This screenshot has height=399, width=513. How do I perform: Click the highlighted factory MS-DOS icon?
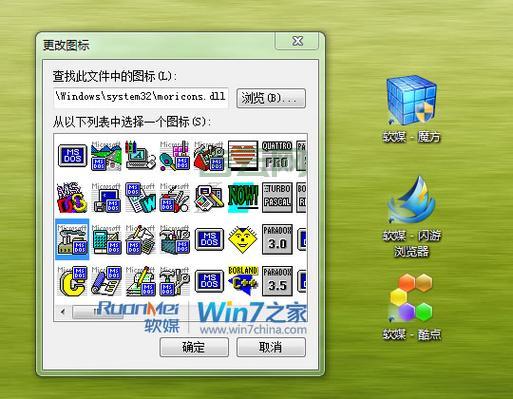pos(72,239)
